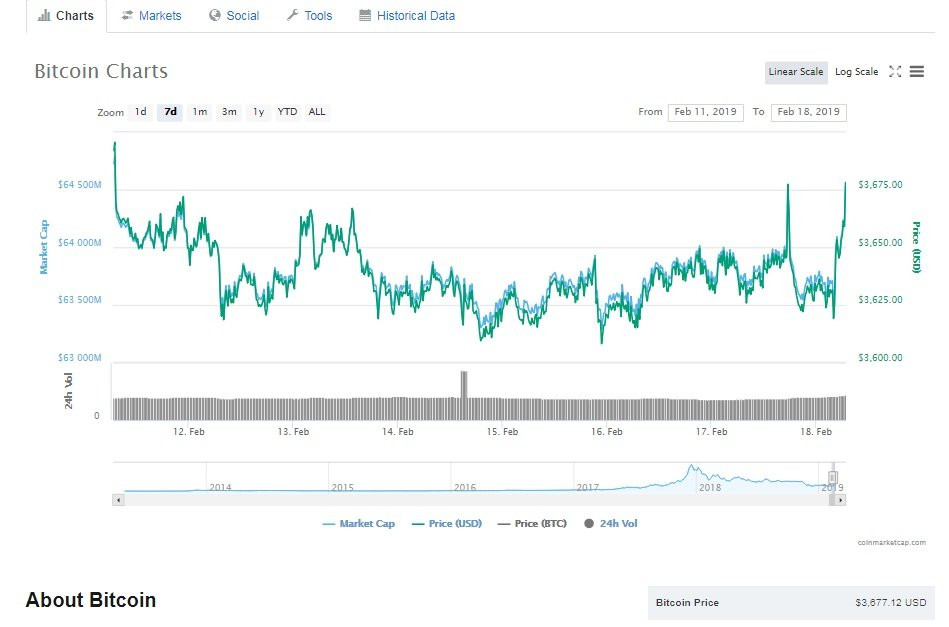
Task: Set zoom to 1d
Action: click(x=141, y=112)
